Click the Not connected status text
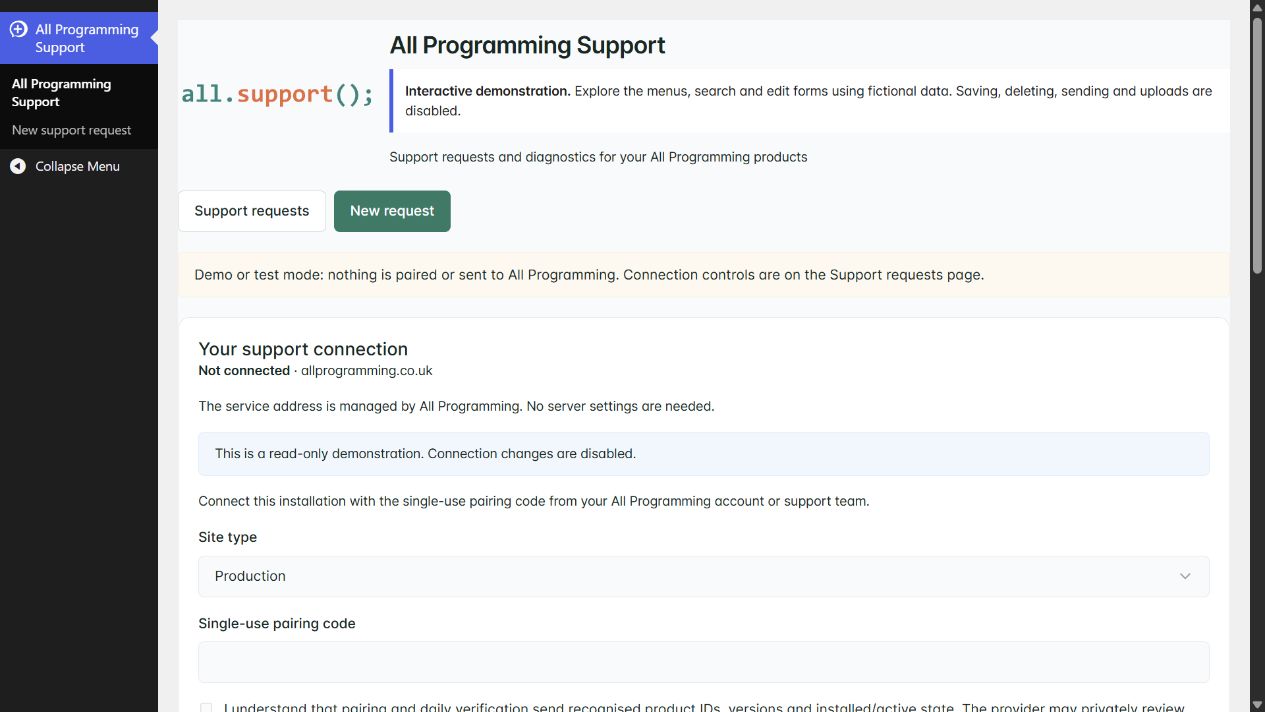This screenshot has height=712, width=1265. click(244, 370)
